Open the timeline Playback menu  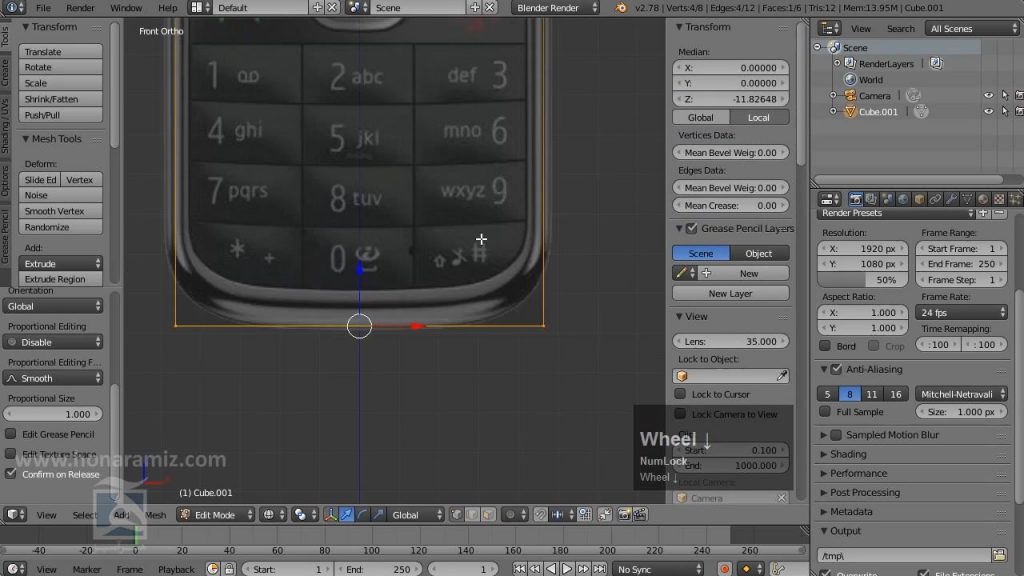pos(176,569)
